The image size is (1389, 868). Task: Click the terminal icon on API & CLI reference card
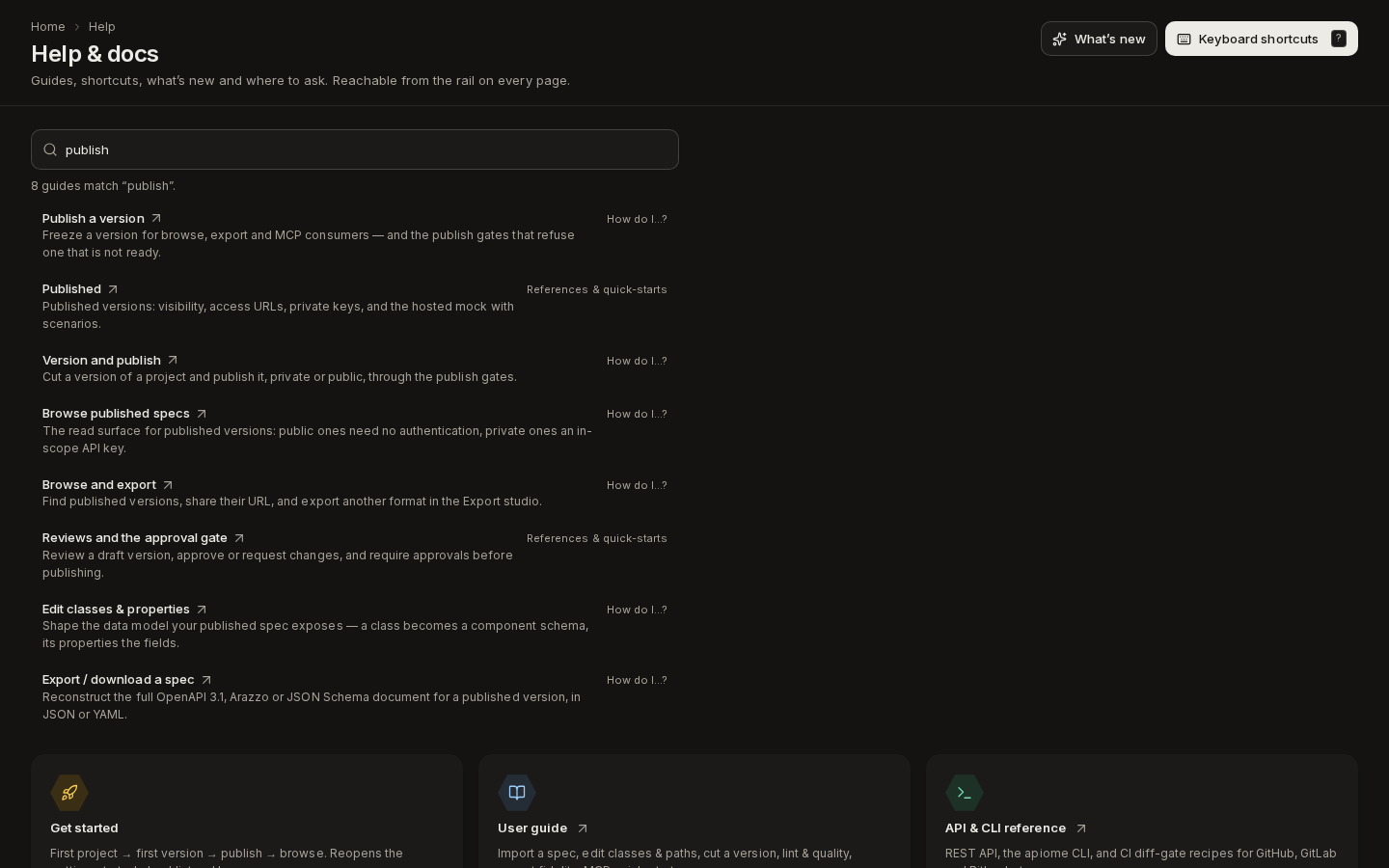coord(965,793)
